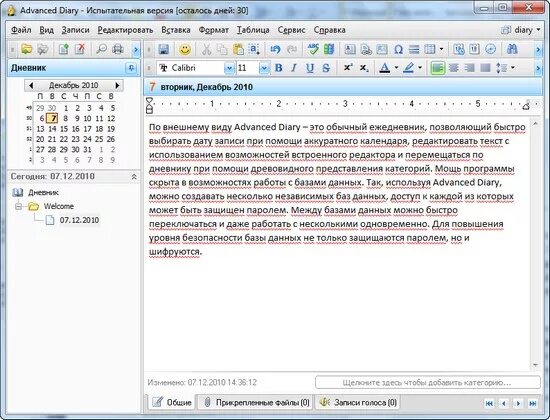The height and width of the screenshot is (420, 550).
Task: Paste from the clipboard icon
Action: tap(238, 49)
